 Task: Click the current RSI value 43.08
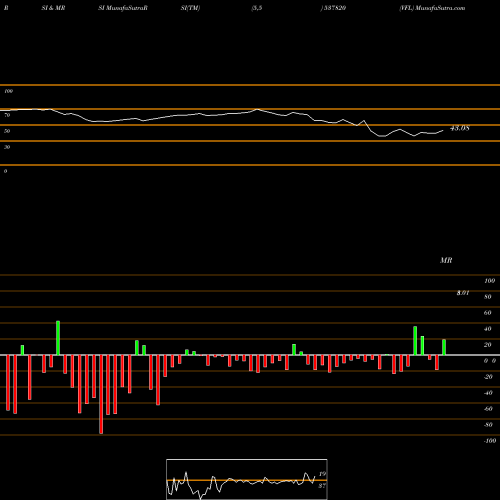pyautogui.click(x=460, y=128)
